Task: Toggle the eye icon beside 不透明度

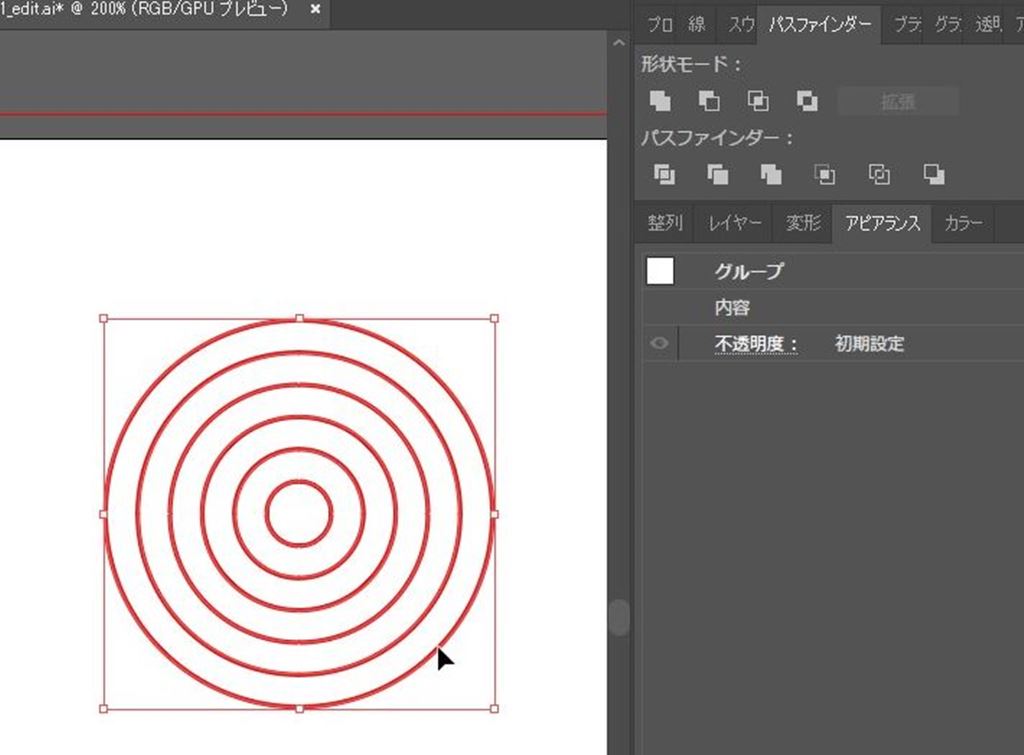Action: coord(659,344)
